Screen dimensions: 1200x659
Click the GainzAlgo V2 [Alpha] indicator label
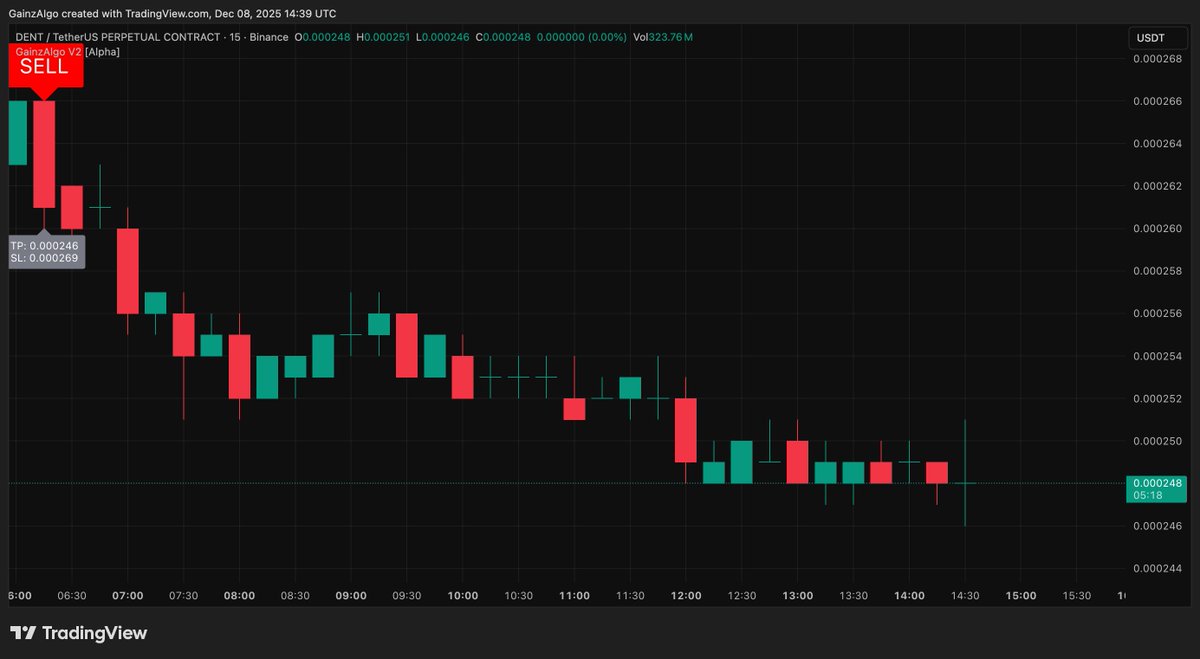coord(67,51)
